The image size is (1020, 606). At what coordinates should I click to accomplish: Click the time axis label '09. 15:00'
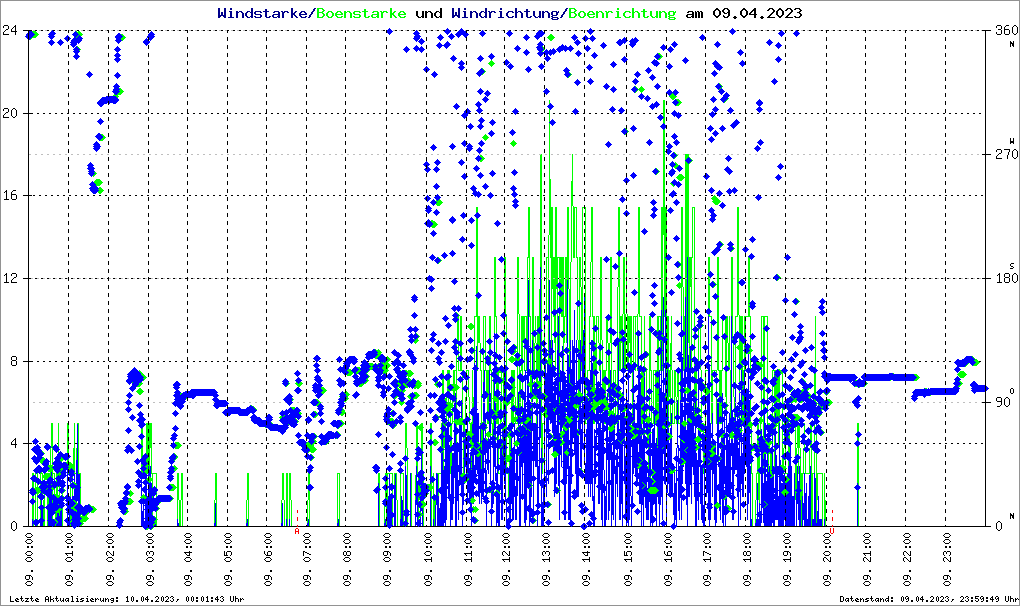coord(627,560)
